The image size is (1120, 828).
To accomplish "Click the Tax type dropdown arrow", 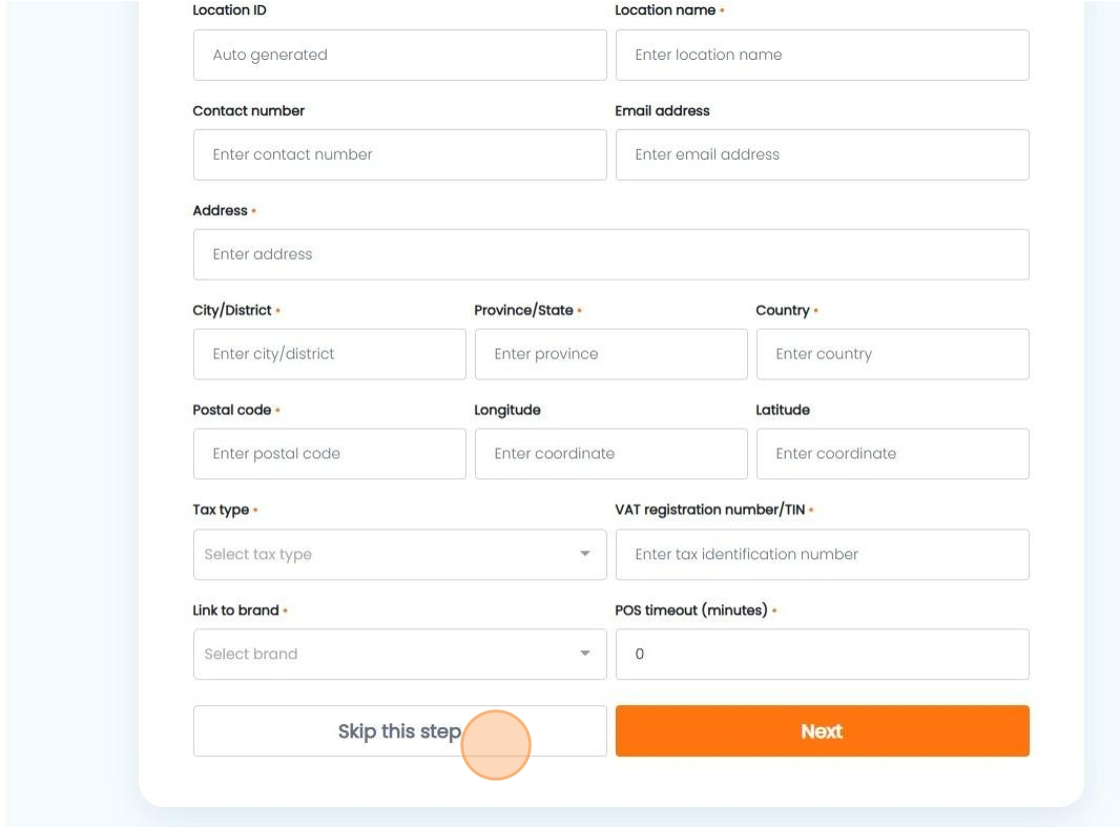I will [x=585, y=554].
